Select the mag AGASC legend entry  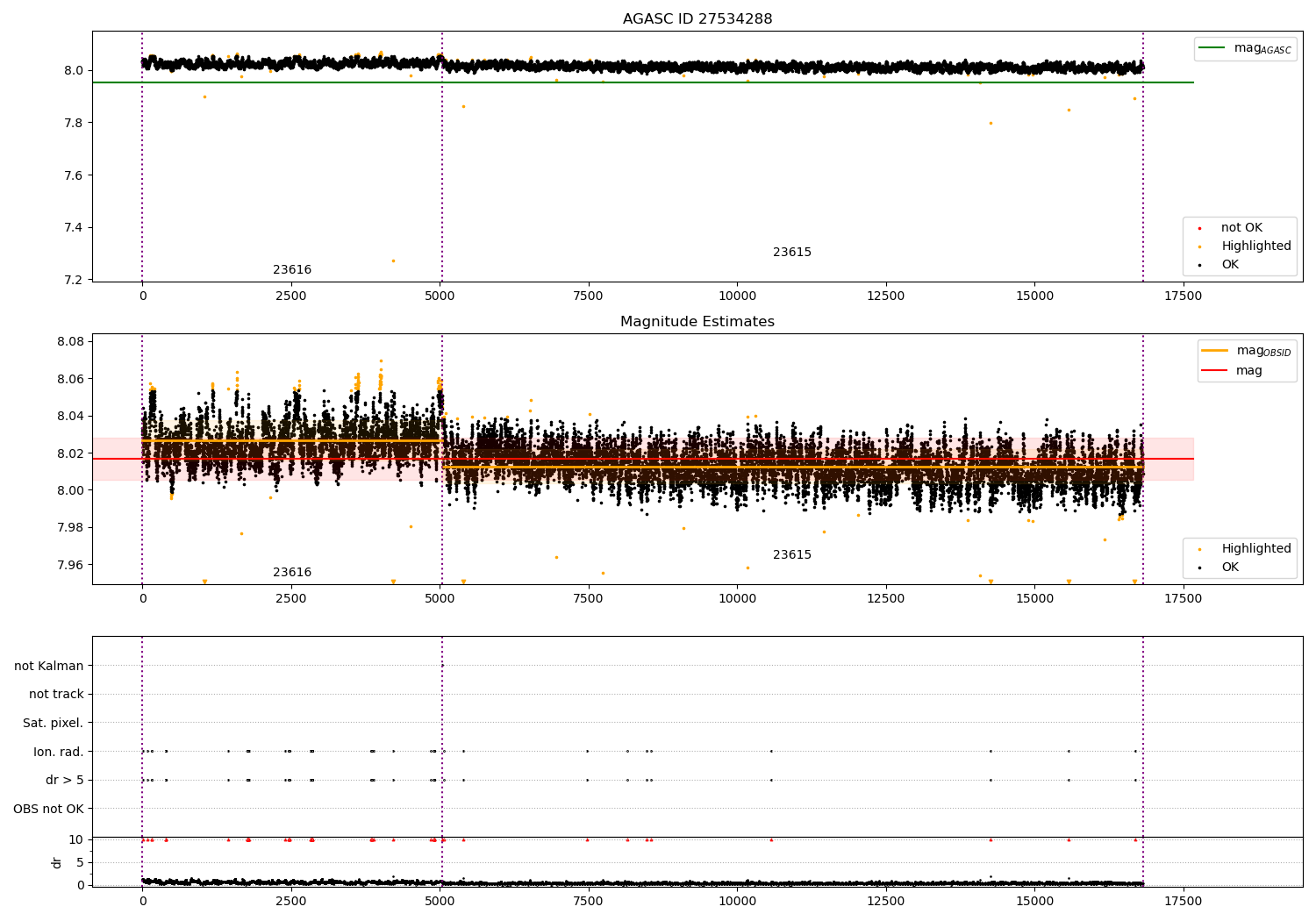(1245, 48)
